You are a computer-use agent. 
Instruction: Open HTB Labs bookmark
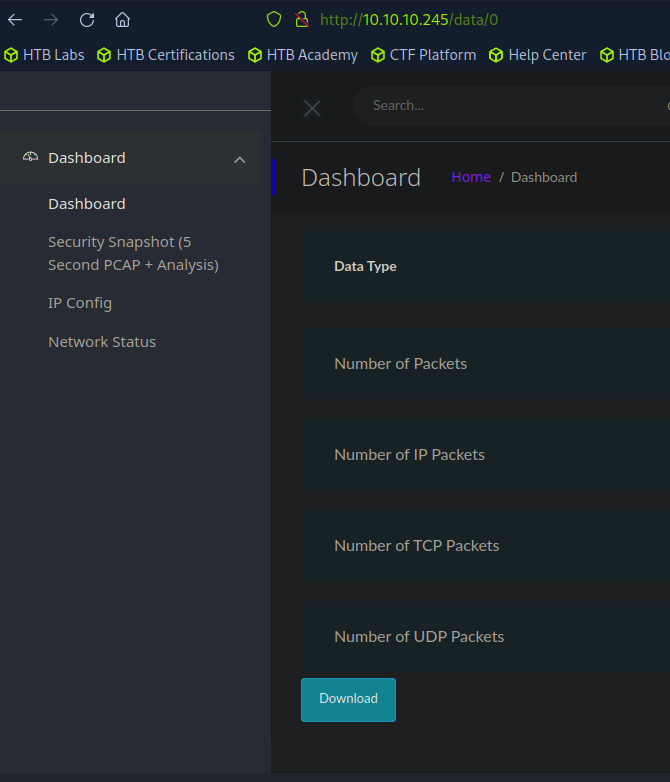(45, 55)
